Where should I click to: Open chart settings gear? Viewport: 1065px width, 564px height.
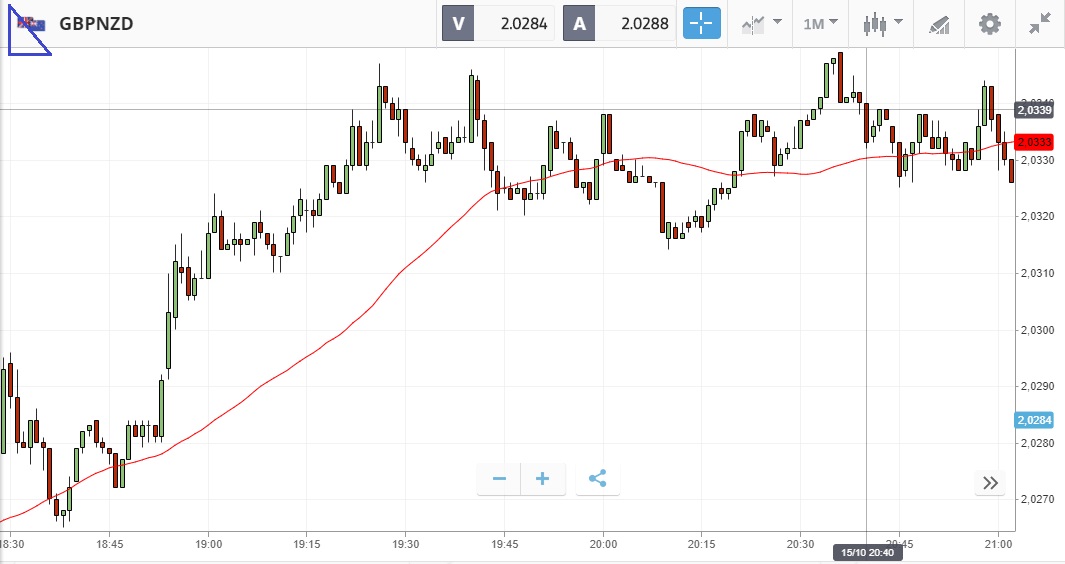point(989,23)
